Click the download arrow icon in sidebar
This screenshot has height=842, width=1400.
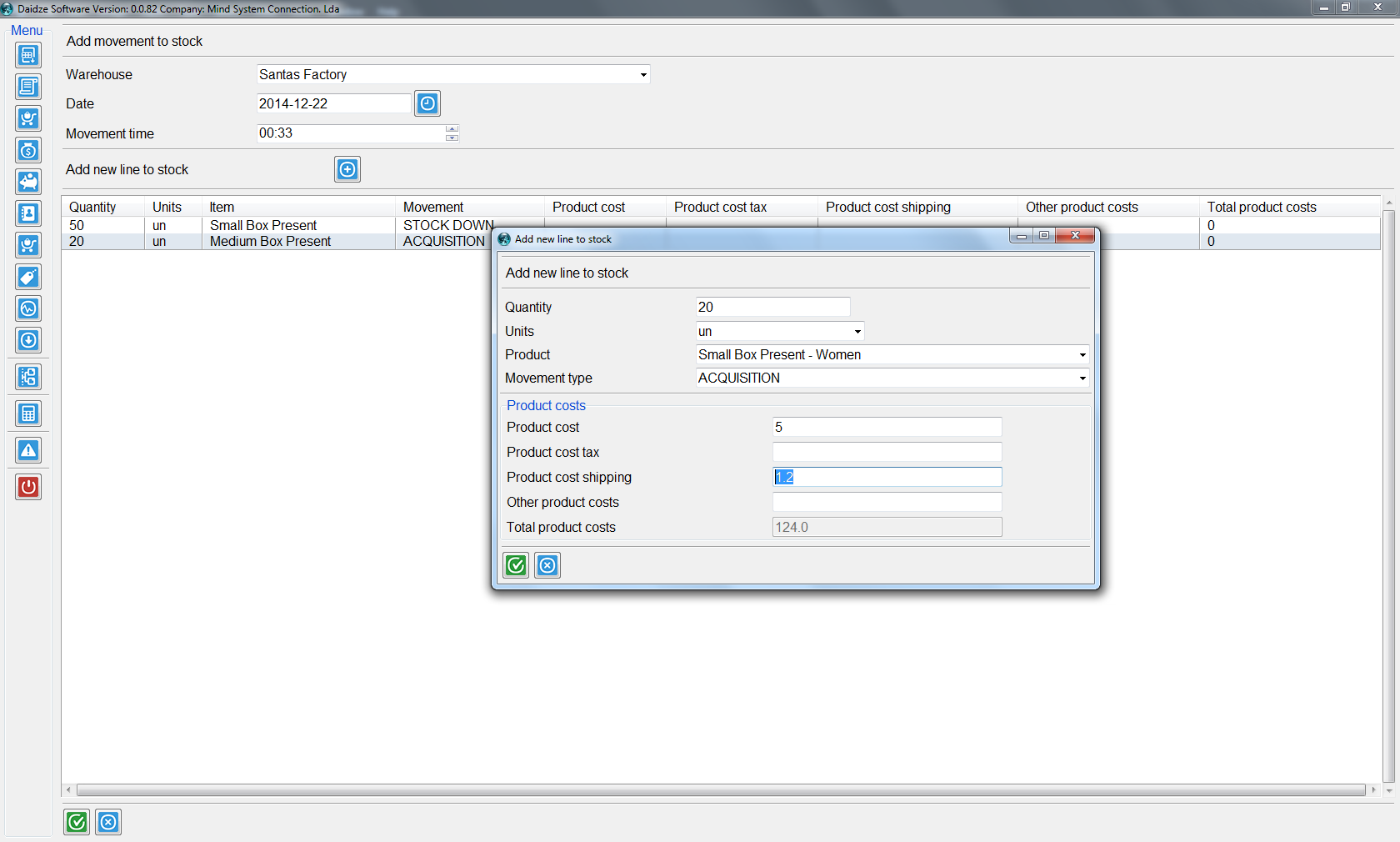point(28,340)
